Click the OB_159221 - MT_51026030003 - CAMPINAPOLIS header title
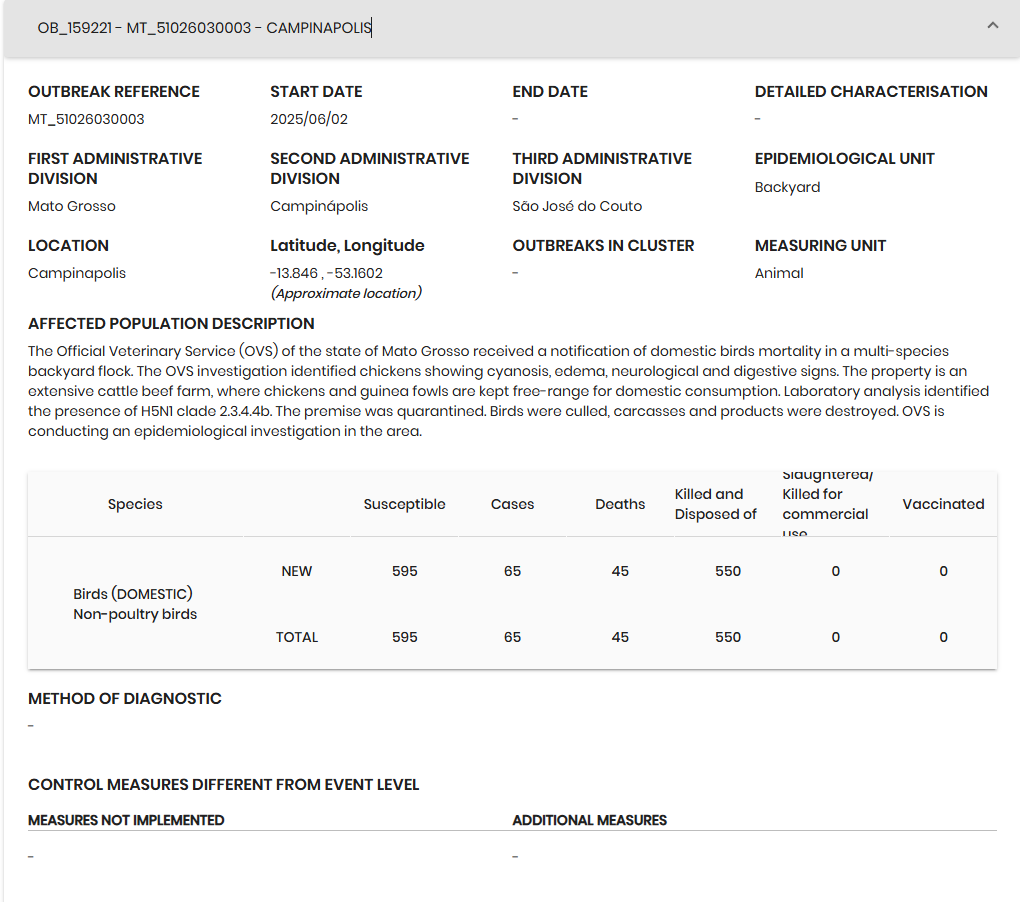The width and height of the screenshot is (1020, 902). click(204, 28)
